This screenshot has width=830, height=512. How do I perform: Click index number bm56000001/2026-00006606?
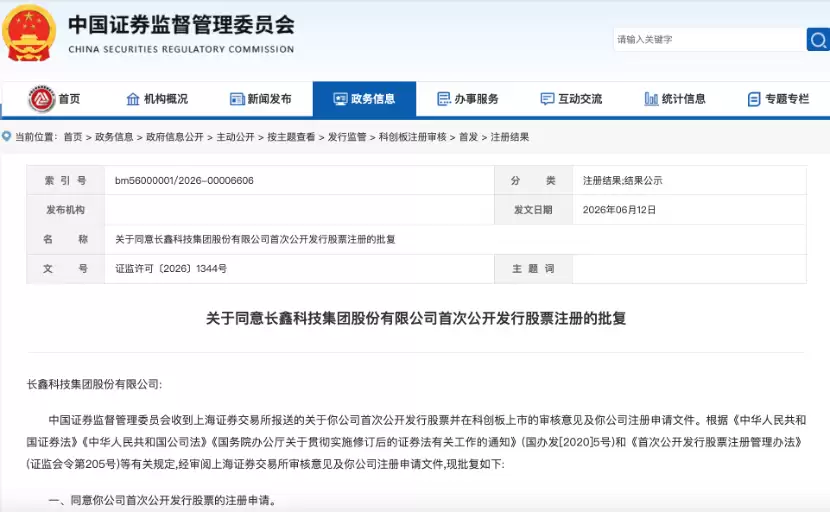click(x=184, y=181)
